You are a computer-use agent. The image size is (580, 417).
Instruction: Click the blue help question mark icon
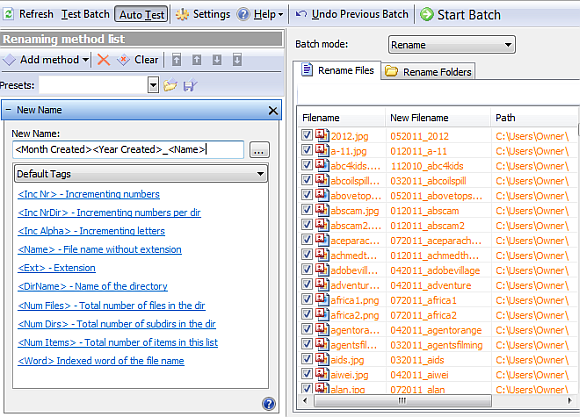point(269,404)
